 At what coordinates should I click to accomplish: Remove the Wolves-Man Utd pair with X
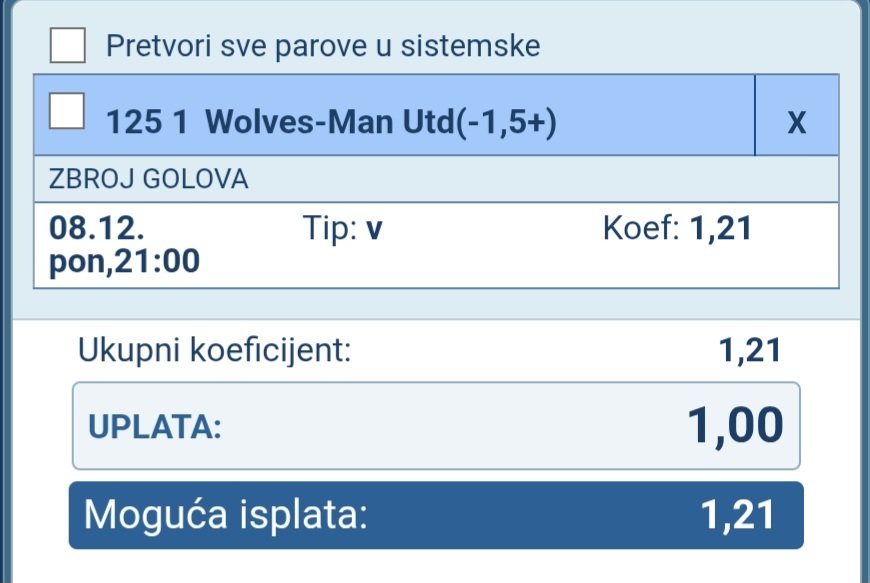point(796,122)
